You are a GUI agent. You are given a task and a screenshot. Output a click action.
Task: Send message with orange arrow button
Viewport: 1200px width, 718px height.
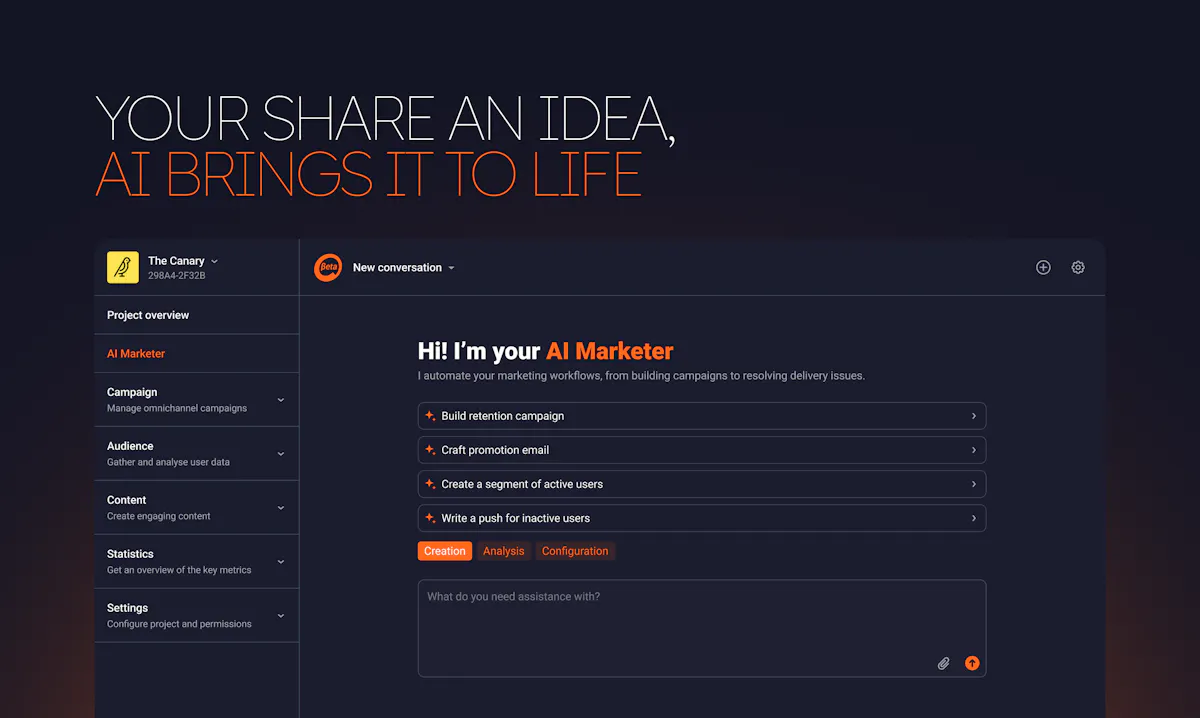(x=972, y=663)
